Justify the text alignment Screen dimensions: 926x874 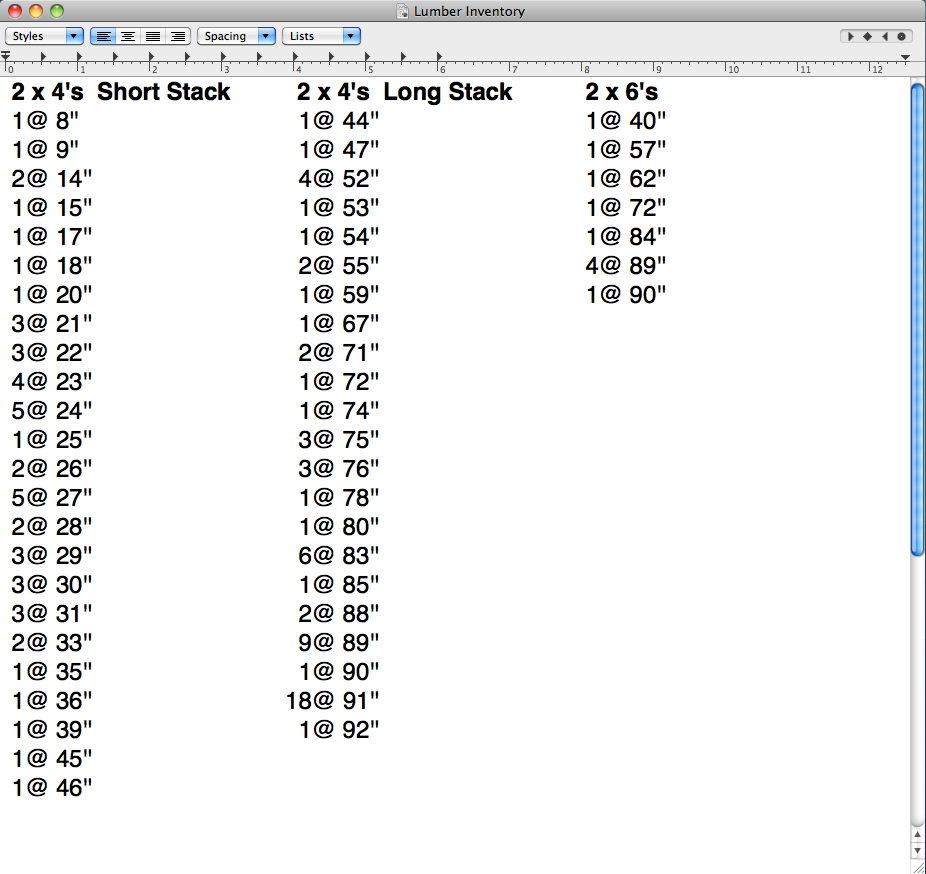pyautogui.click(x=153, y=36)
